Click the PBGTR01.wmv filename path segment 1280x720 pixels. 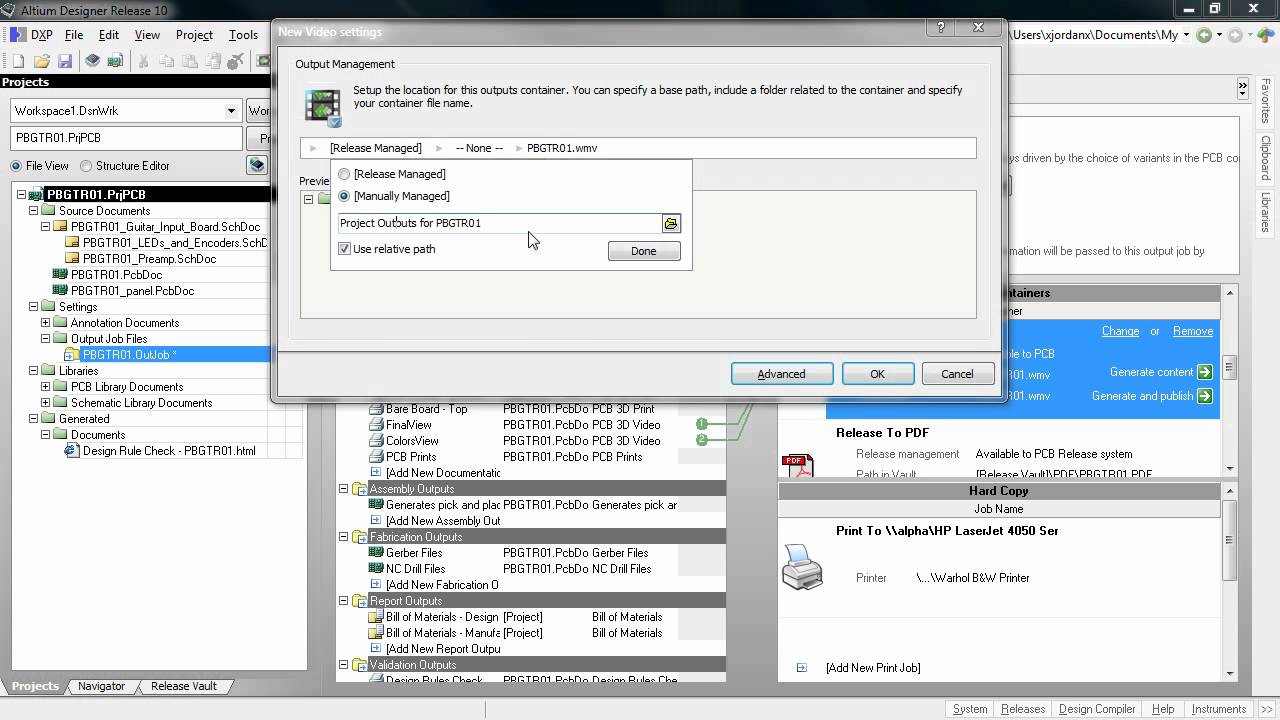tap(562, 148)
